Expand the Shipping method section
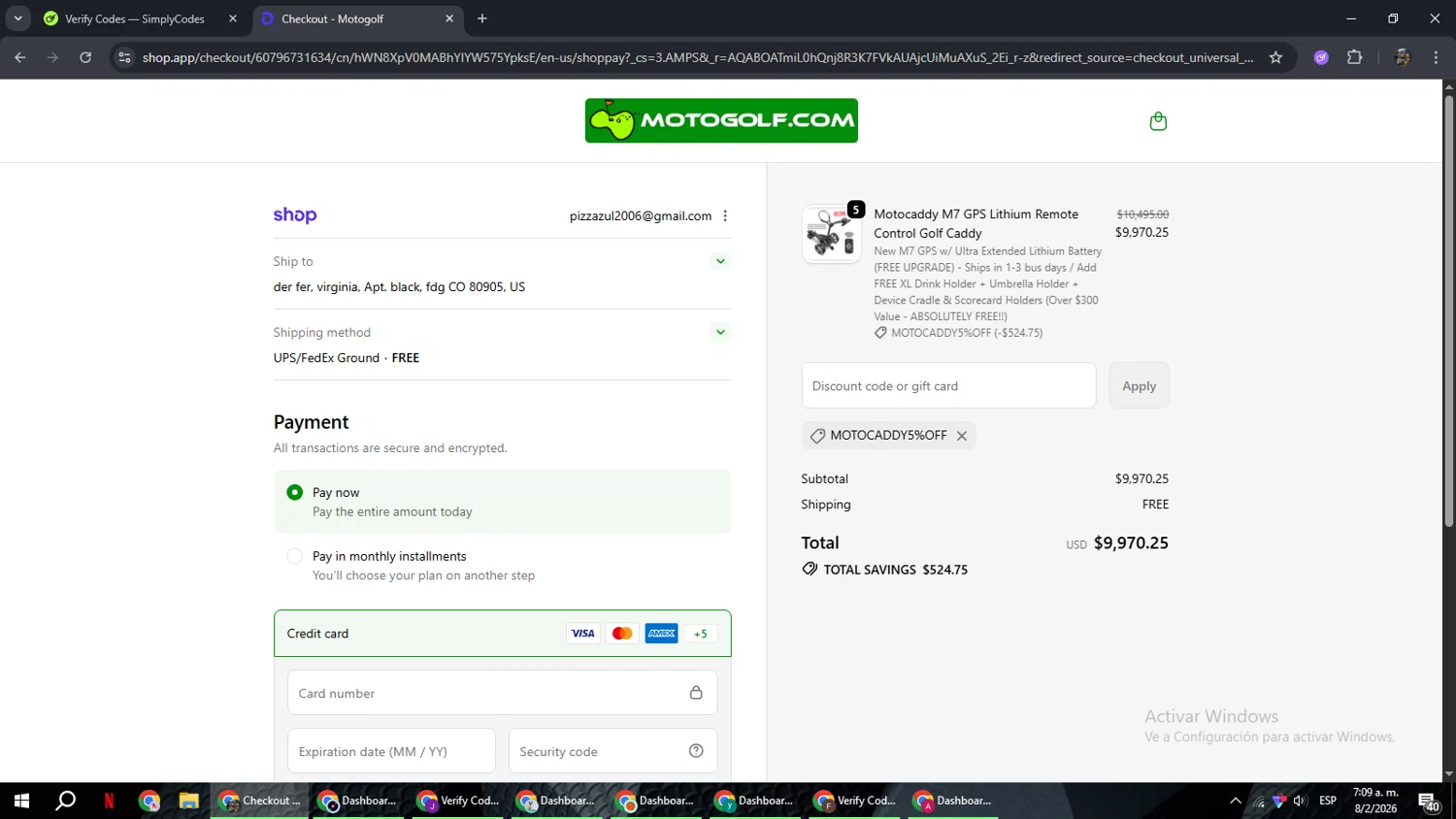This screenshot has width=1456, height=819. (x=720, y=332)
